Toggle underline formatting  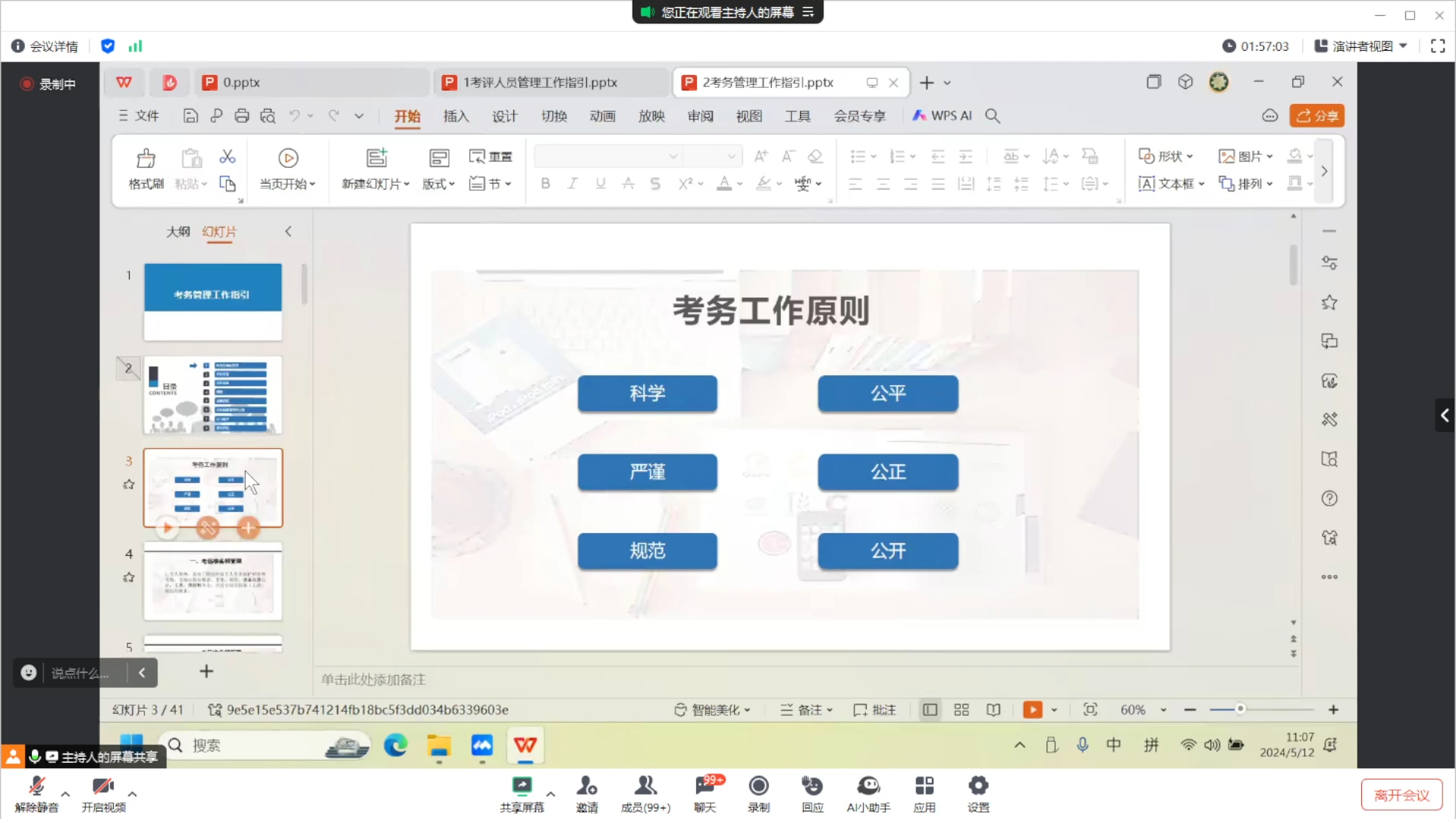600,184
